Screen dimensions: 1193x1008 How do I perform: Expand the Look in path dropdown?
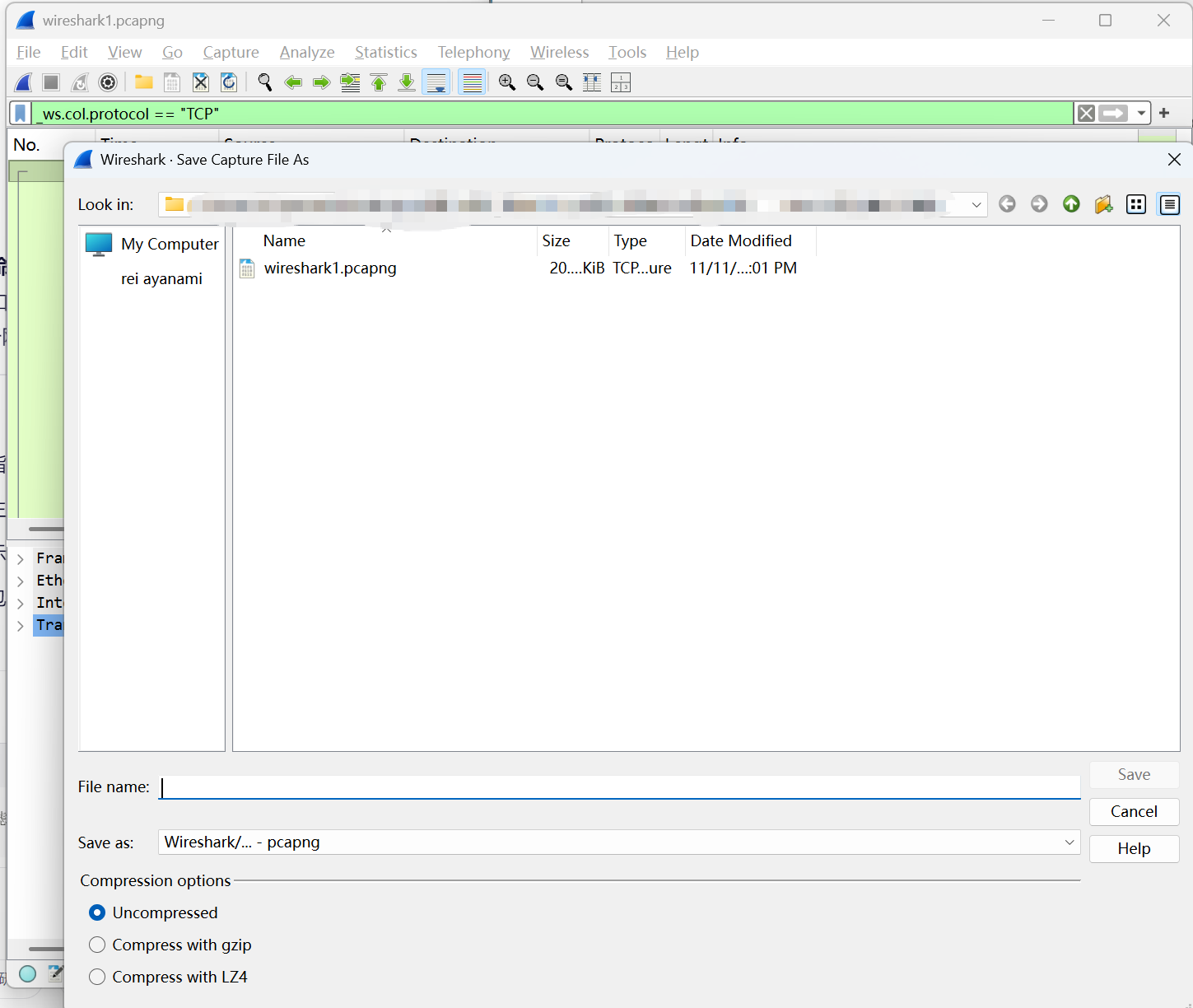click(976, 204)
